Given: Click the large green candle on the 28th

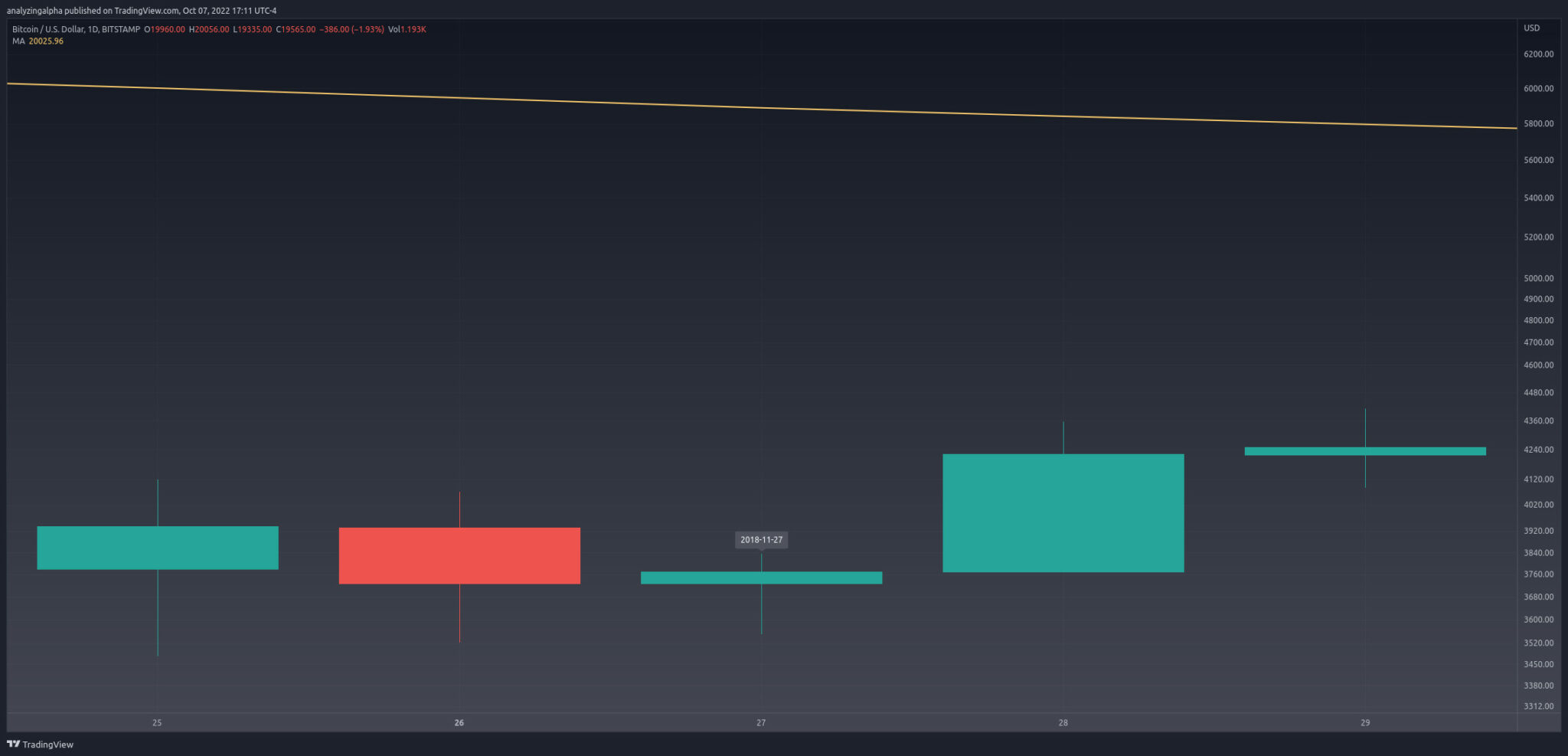Looking at the screenshot, I should 1063,512.
